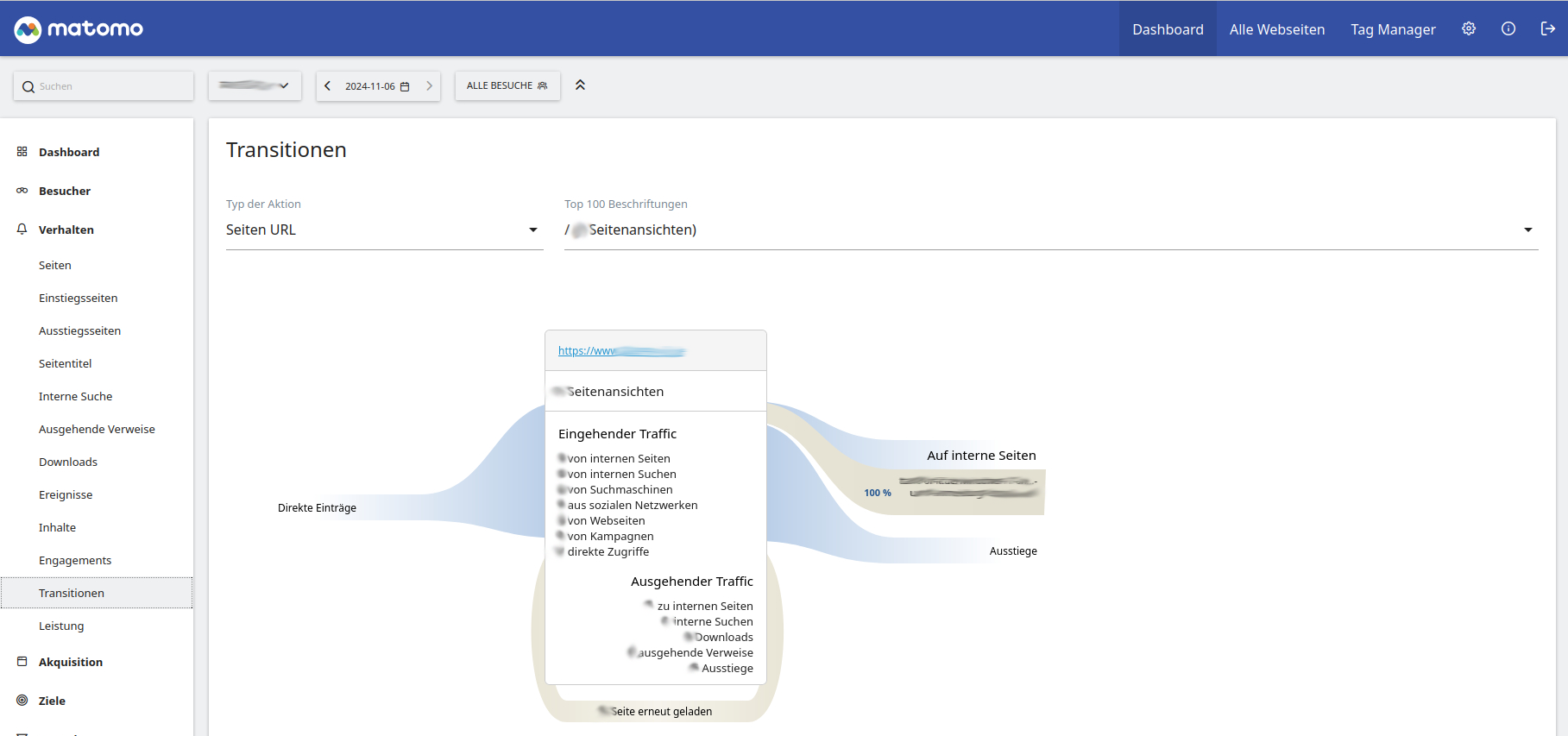The width and height of the screenshot is (1568, 736).
Task: Open Ausgehende Verweise in the sidebar
Action: tap(97, 429)
